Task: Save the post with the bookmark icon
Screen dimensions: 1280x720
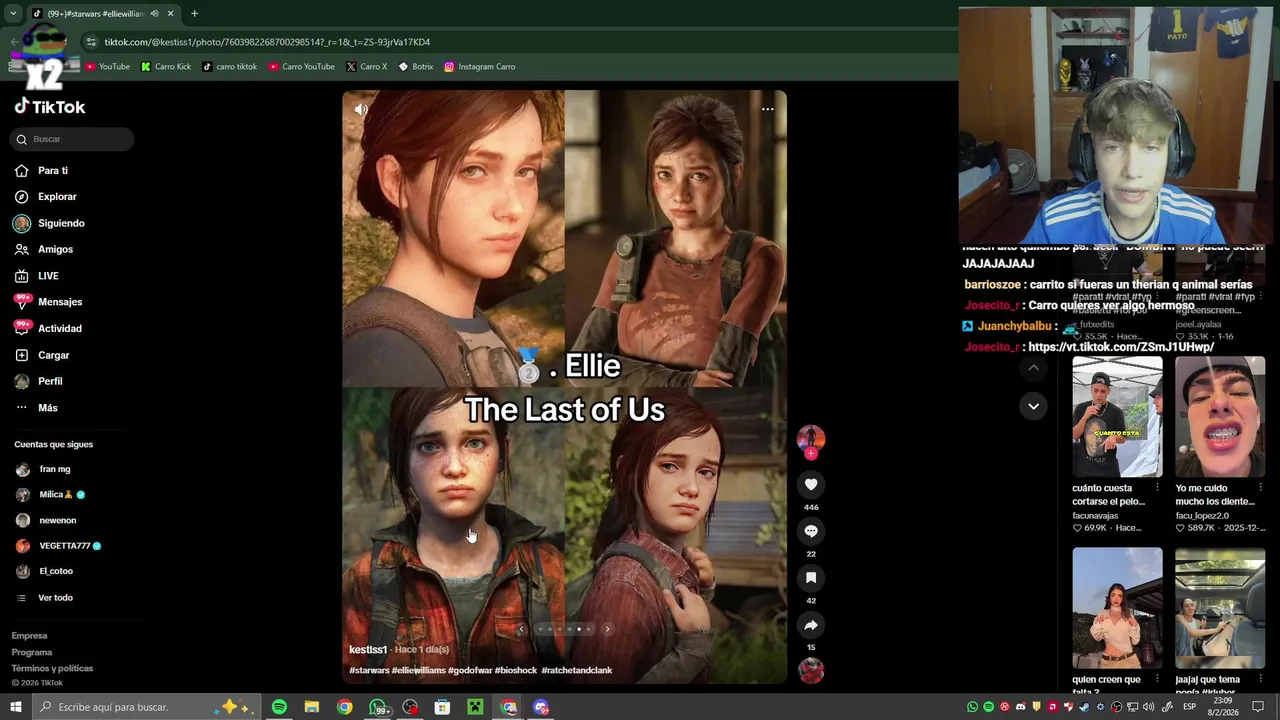Action: [811, 578]
